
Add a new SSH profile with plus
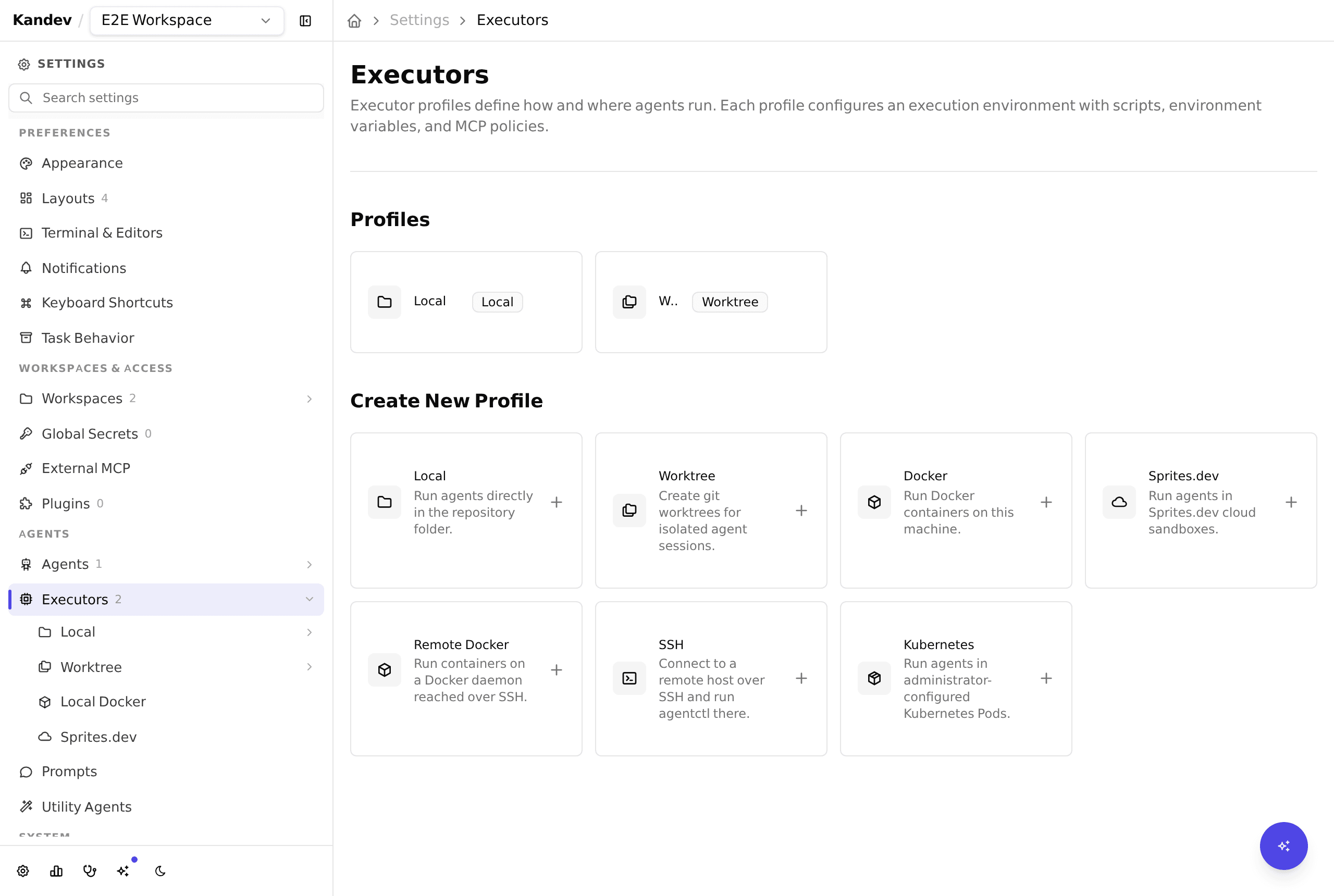(x=801, y=678)
